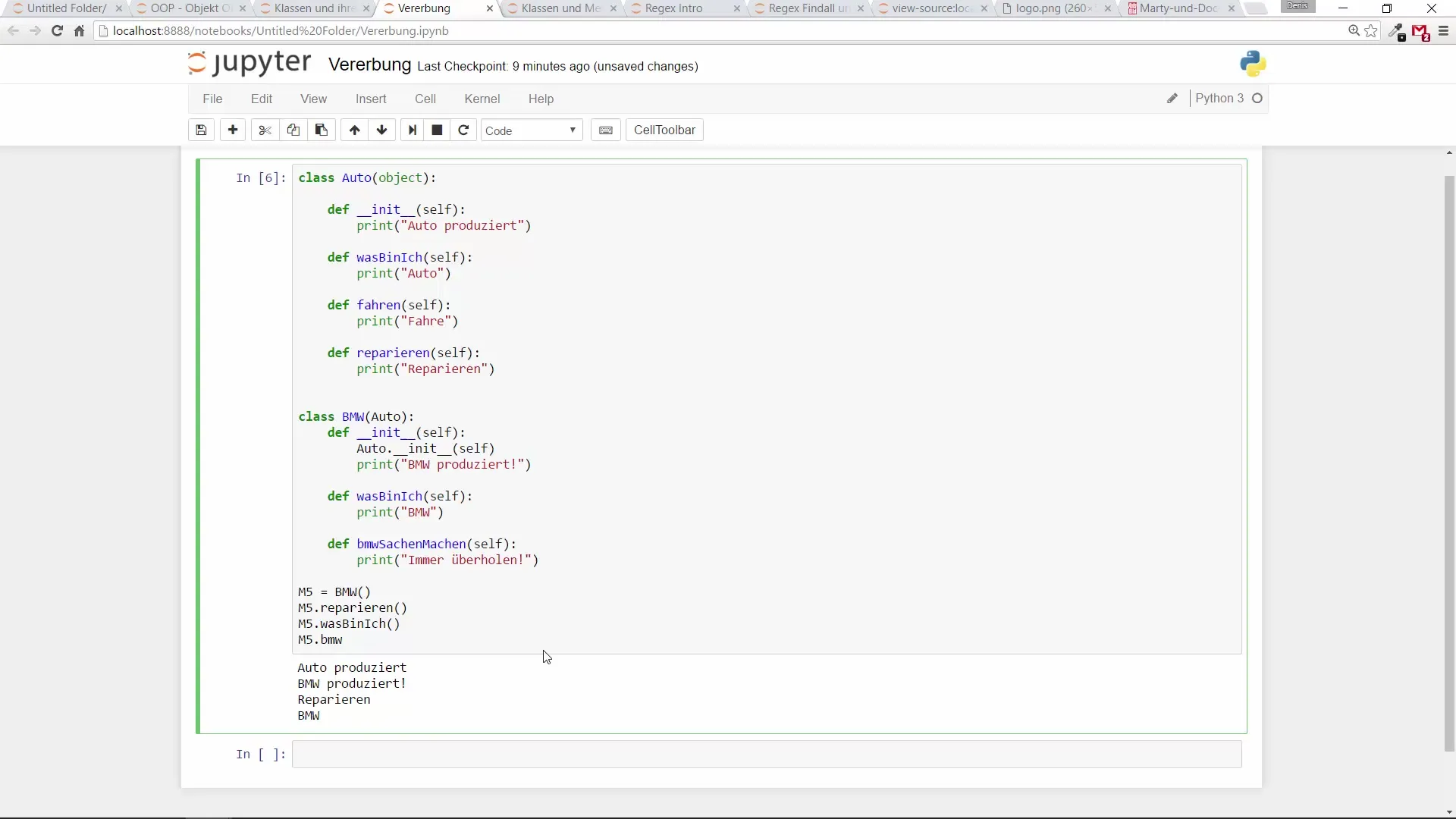The width and height of the screenshot is (1456, 819).
Task: Paste cell below using clipboard icon
Action: [x=322, y=130]
